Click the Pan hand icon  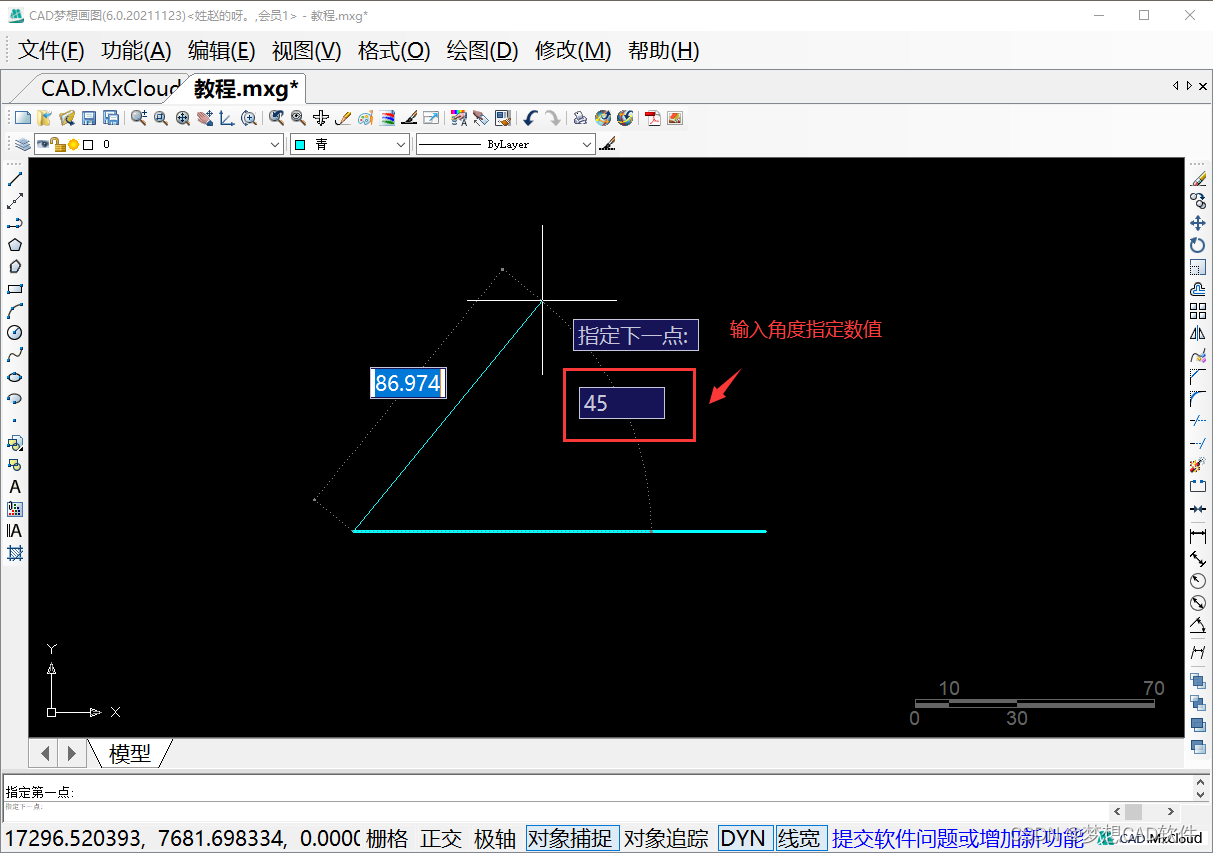205,118
